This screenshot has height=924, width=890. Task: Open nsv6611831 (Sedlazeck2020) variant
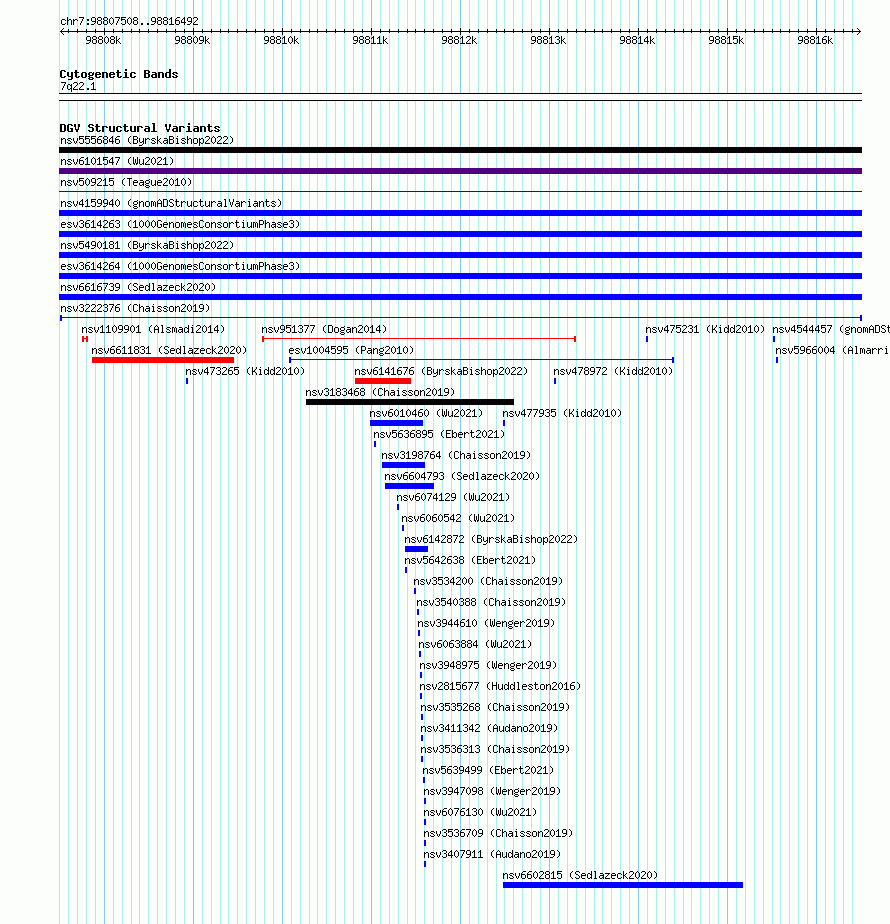[169, 350]
